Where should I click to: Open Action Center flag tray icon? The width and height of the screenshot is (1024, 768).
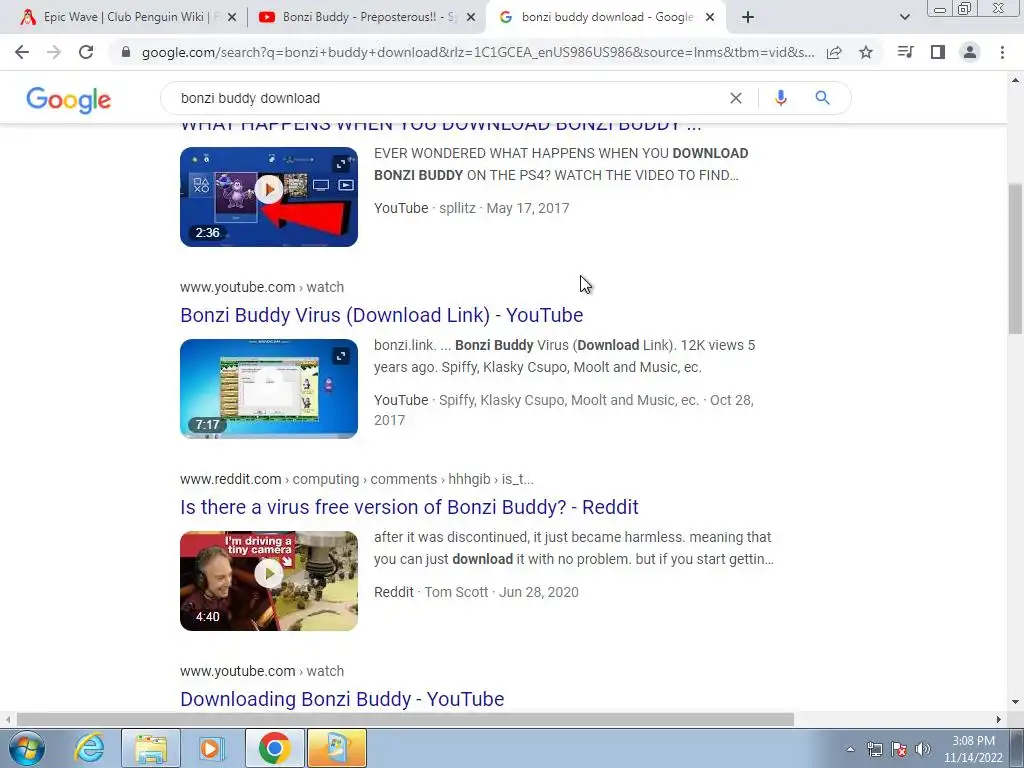tap(899, 750)
